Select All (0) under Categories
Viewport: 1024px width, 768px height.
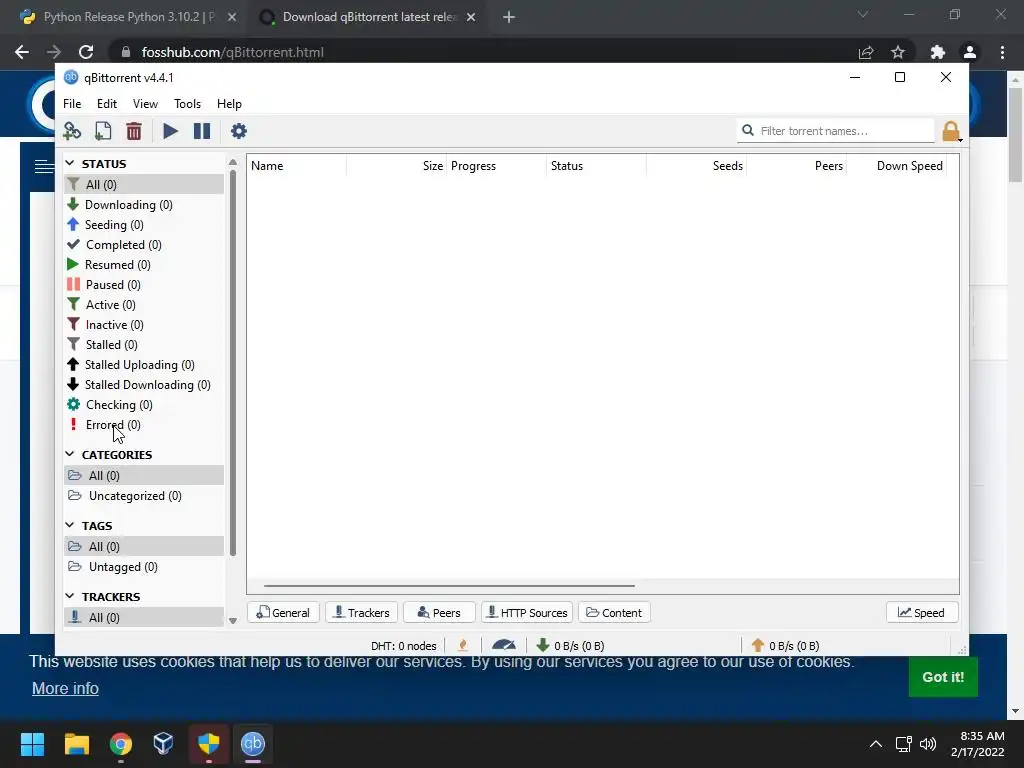point(144,475)
